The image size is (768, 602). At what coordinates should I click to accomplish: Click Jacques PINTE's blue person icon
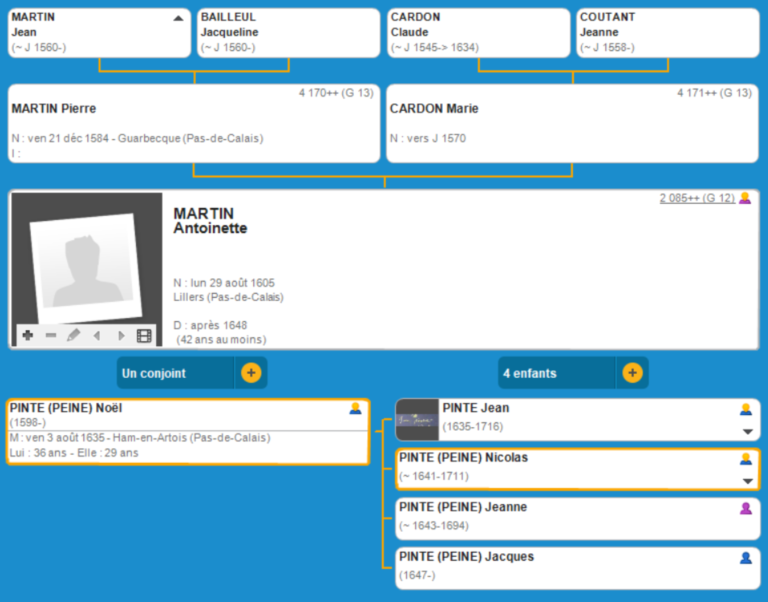(x=745, y=558)
